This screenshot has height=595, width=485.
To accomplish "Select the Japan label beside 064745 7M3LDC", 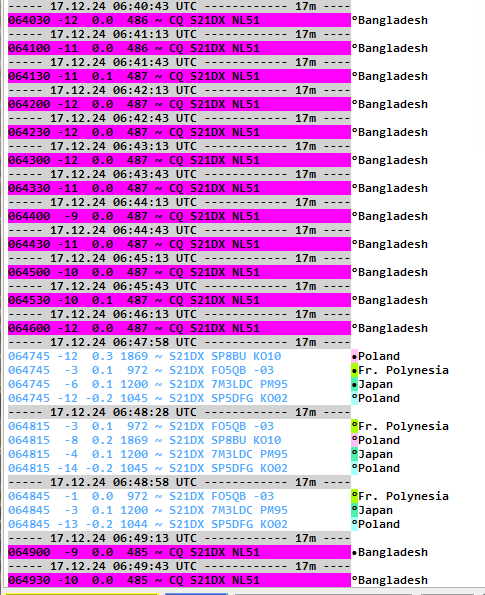I will click(375, 384).
